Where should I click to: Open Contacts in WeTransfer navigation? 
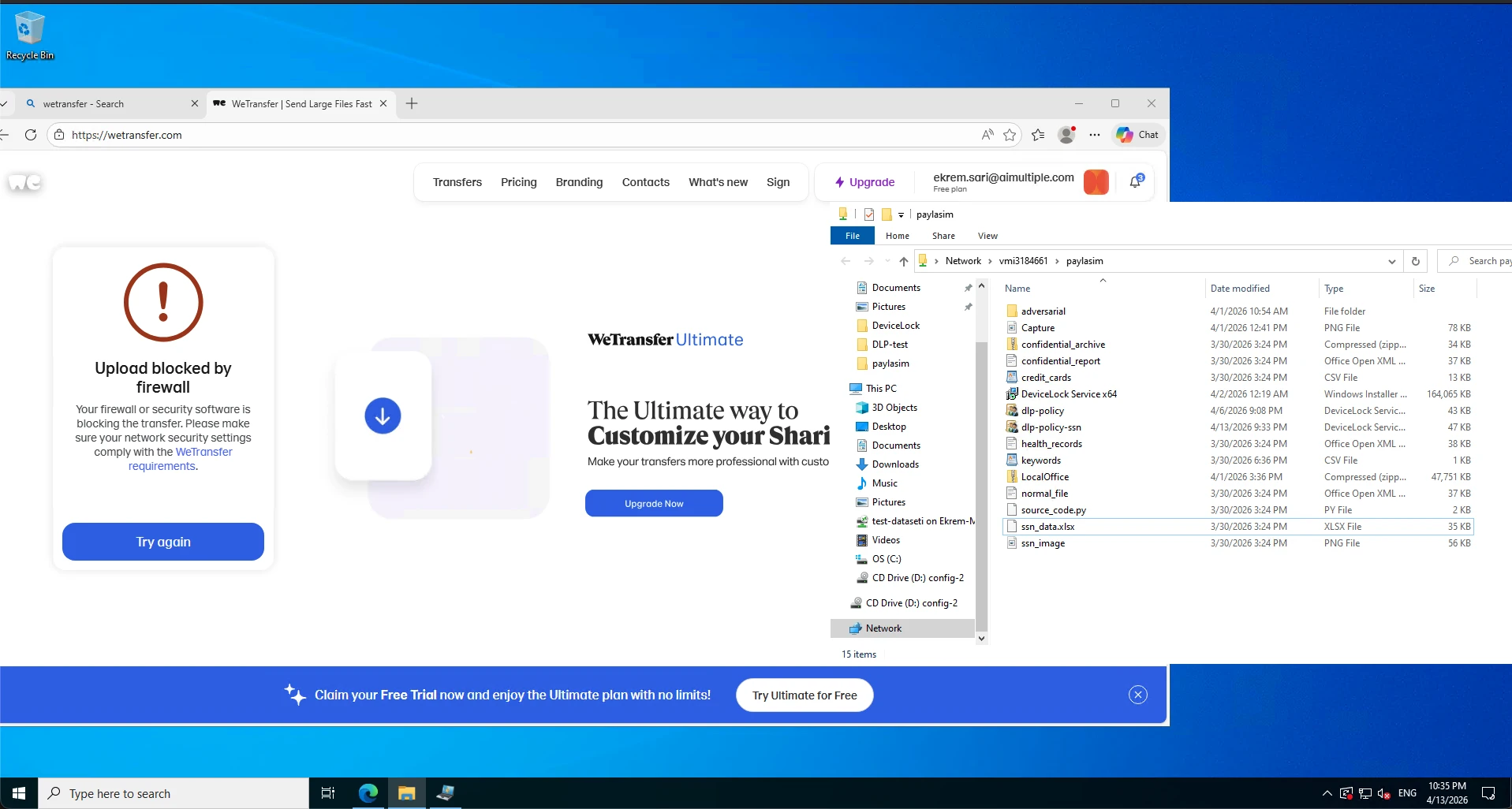coord(645,182)
